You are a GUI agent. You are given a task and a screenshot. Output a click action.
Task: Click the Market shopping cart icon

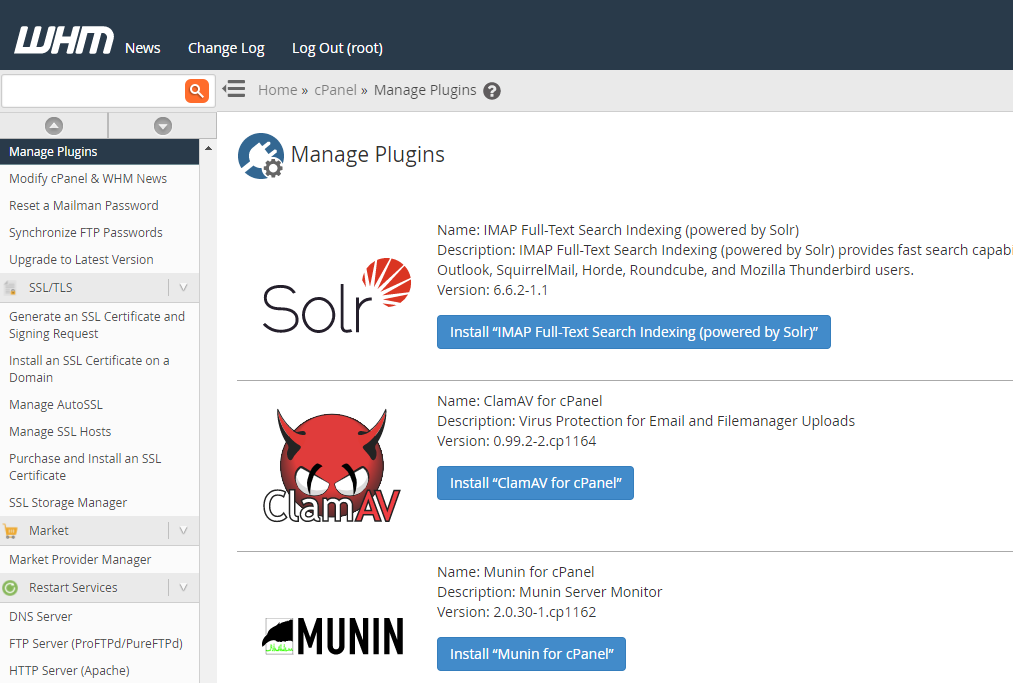tap(10, 531)
